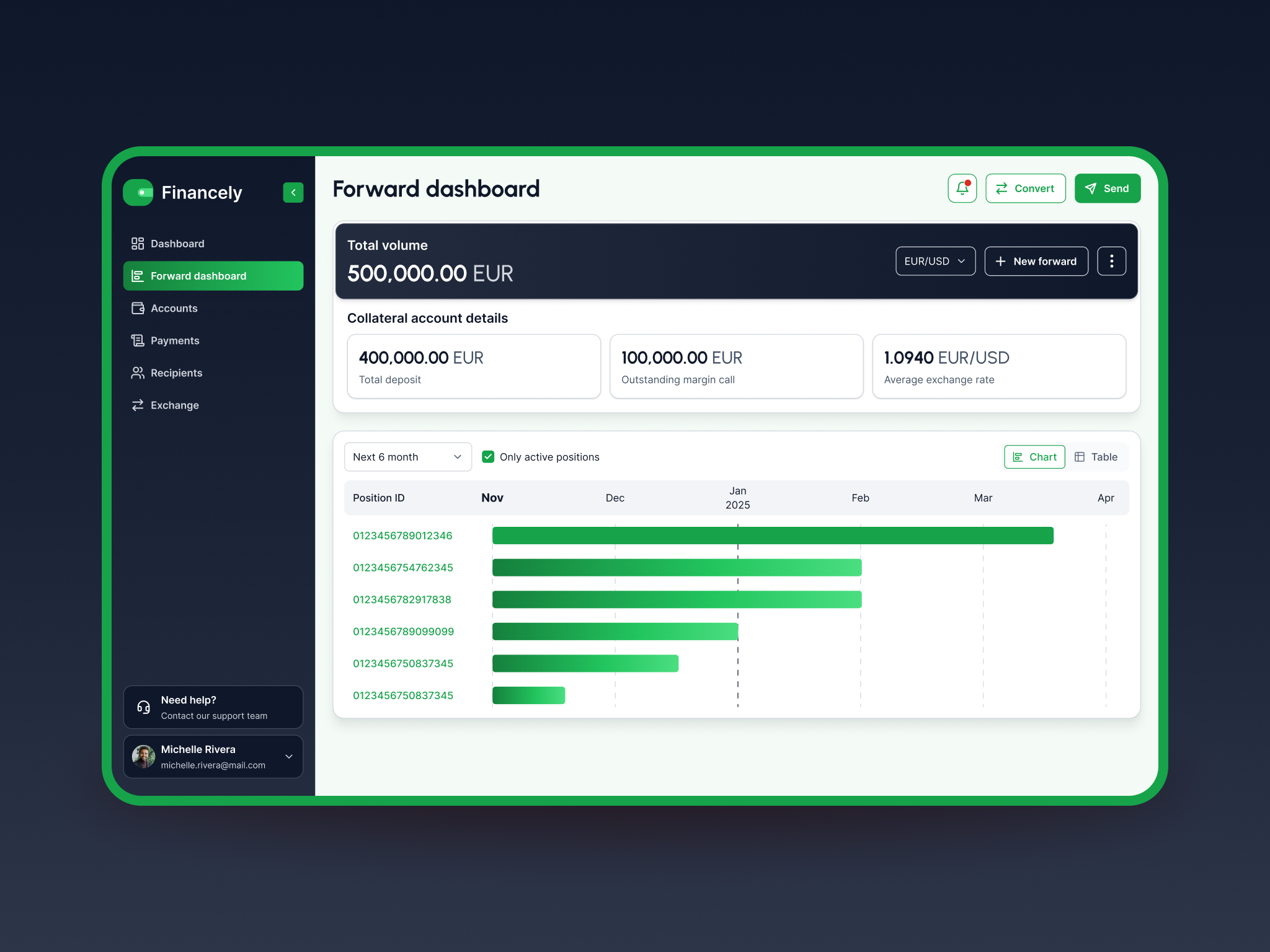1270x952 pixels.
Task: Select the Payments icon in sidebar
Action: pyautogui.click(x=137, y=340)
